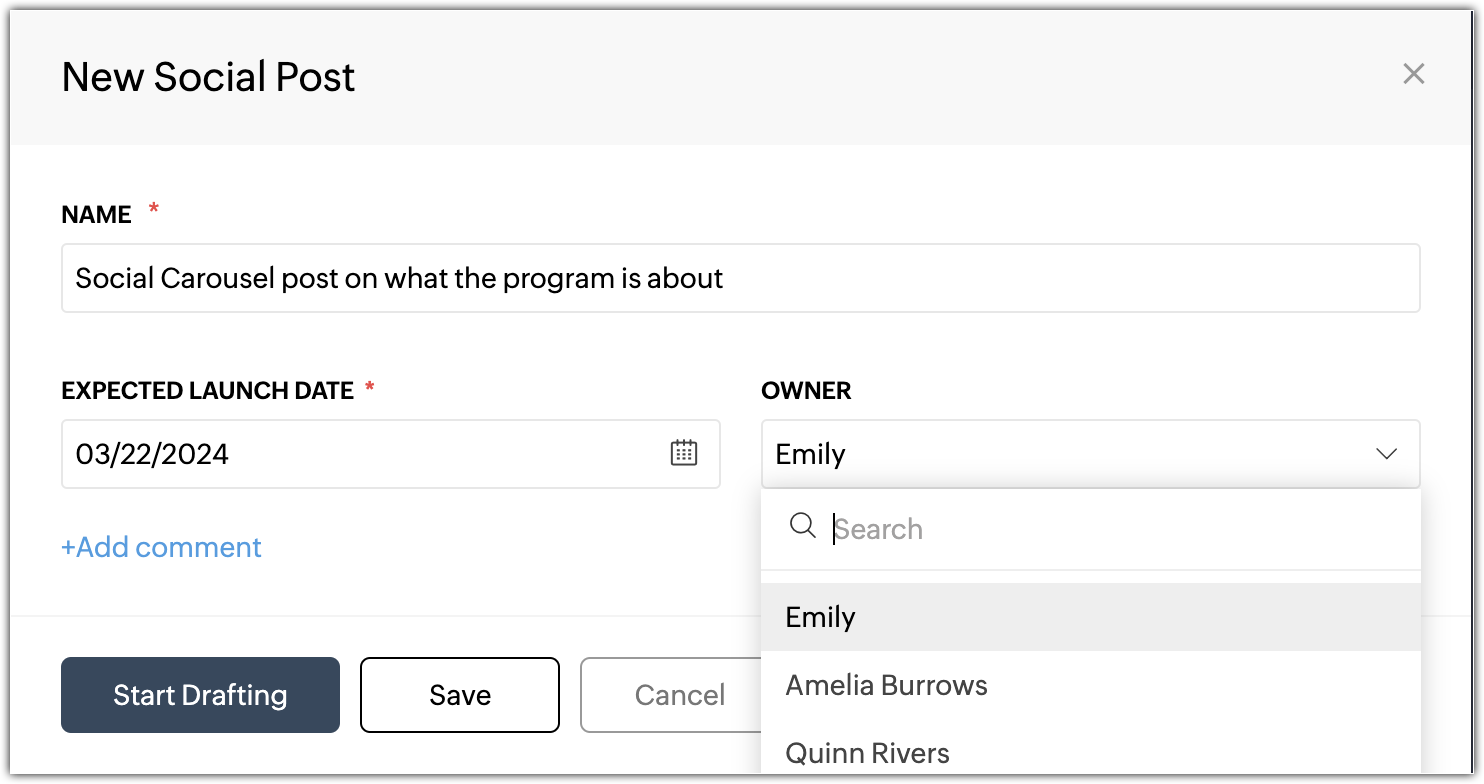Click the red asterisk beside NAME
1484x784 pixels.
[153, 209]
